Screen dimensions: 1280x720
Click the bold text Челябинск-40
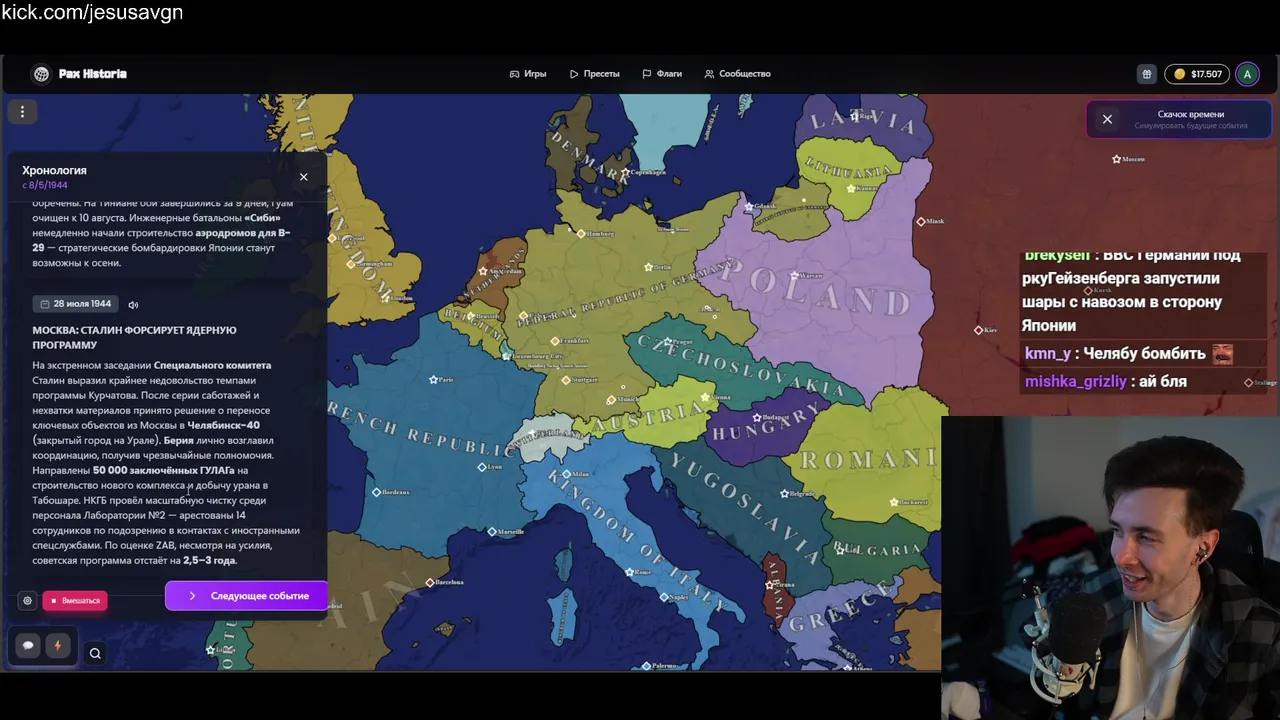coord(223,425)
